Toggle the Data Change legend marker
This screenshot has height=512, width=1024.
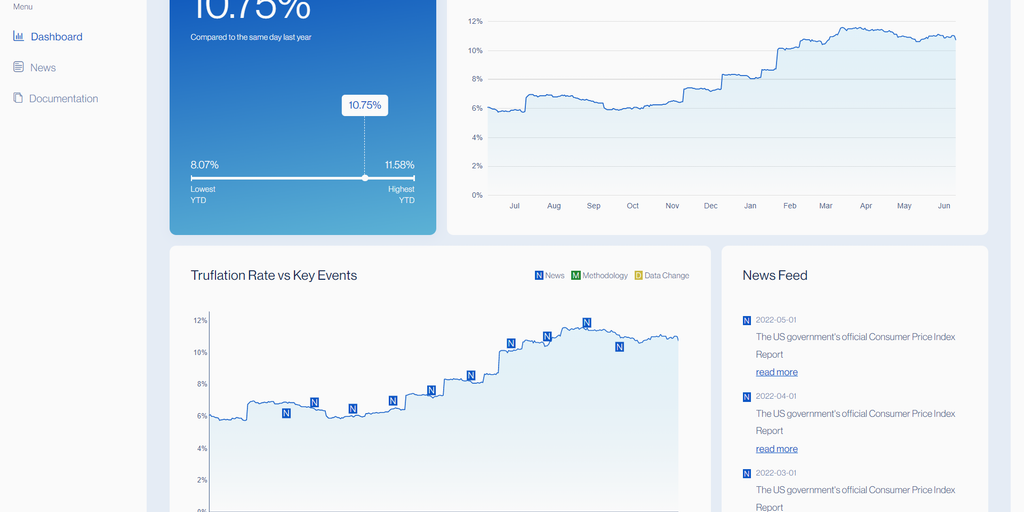(639, 276)
